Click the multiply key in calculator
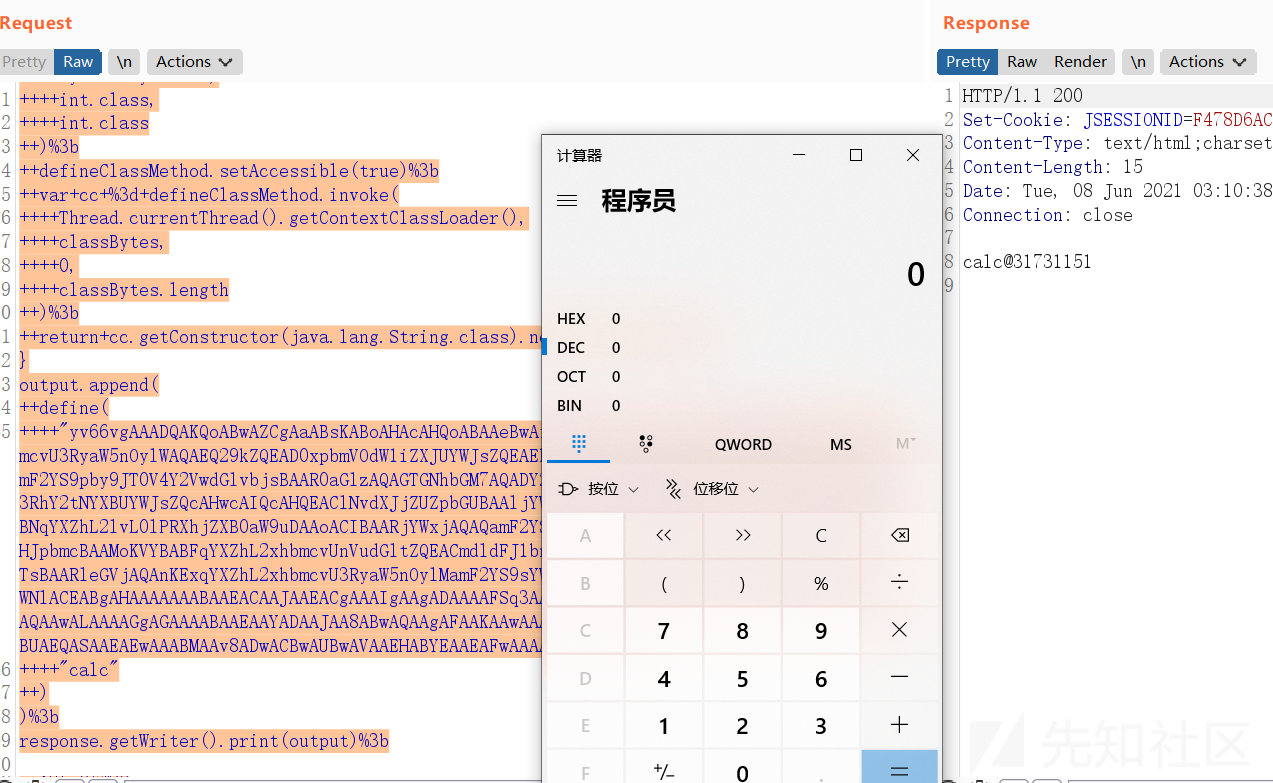The height and width of the screenshot is (783, 1273). pos(899,630)
